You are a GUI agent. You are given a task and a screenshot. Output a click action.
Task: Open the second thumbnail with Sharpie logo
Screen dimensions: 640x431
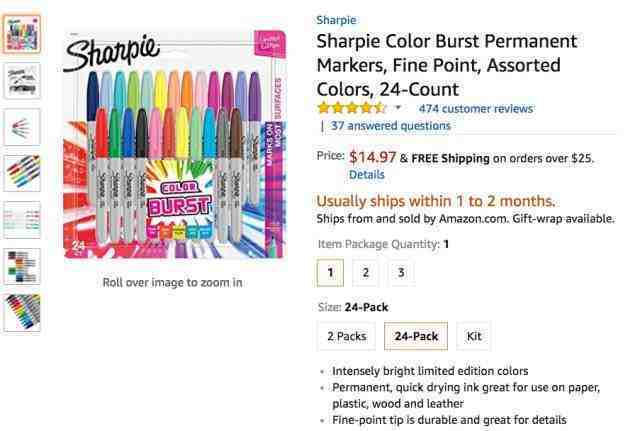click(21, 81)
